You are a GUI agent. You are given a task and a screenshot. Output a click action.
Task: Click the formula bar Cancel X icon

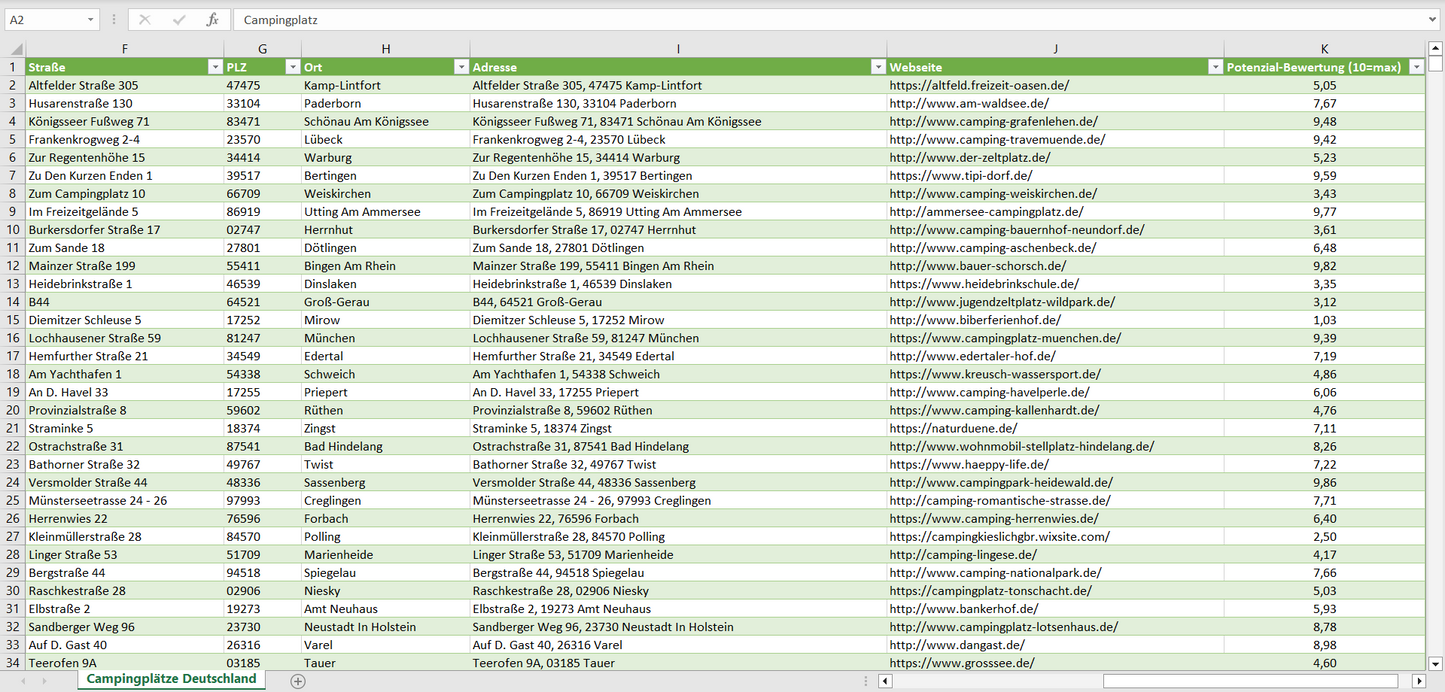click(145, 20)
